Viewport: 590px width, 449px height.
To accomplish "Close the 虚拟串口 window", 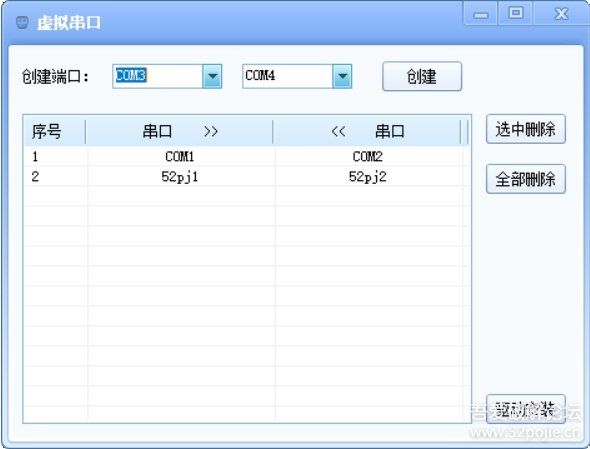I will [561, 14].
